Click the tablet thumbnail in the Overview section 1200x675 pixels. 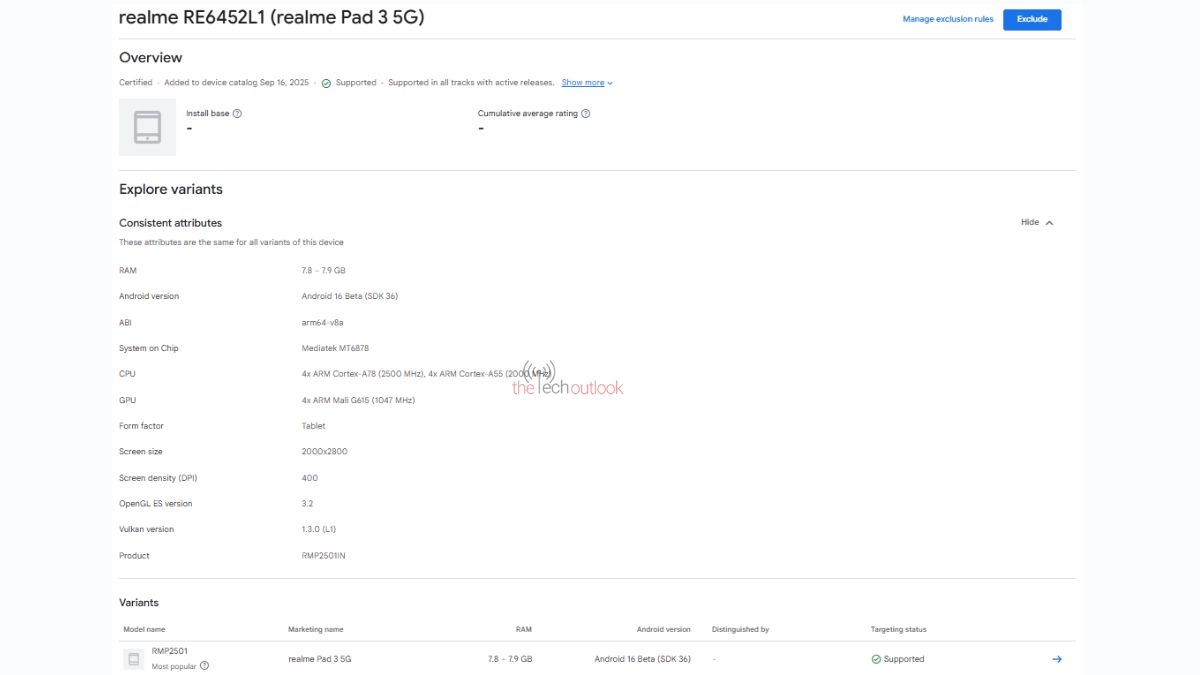pos(147,127)
